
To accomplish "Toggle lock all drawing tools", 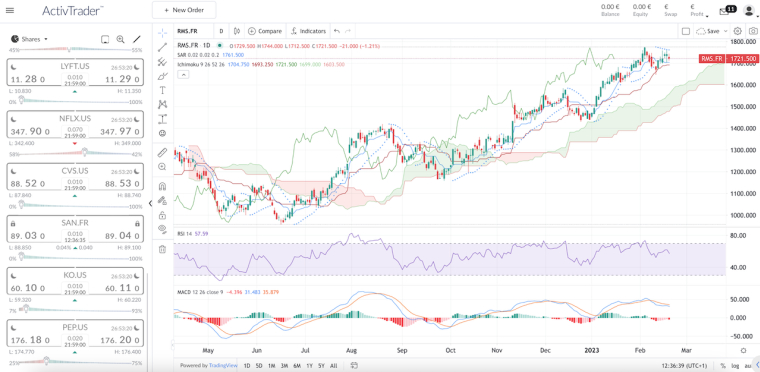I will [162, 215].
